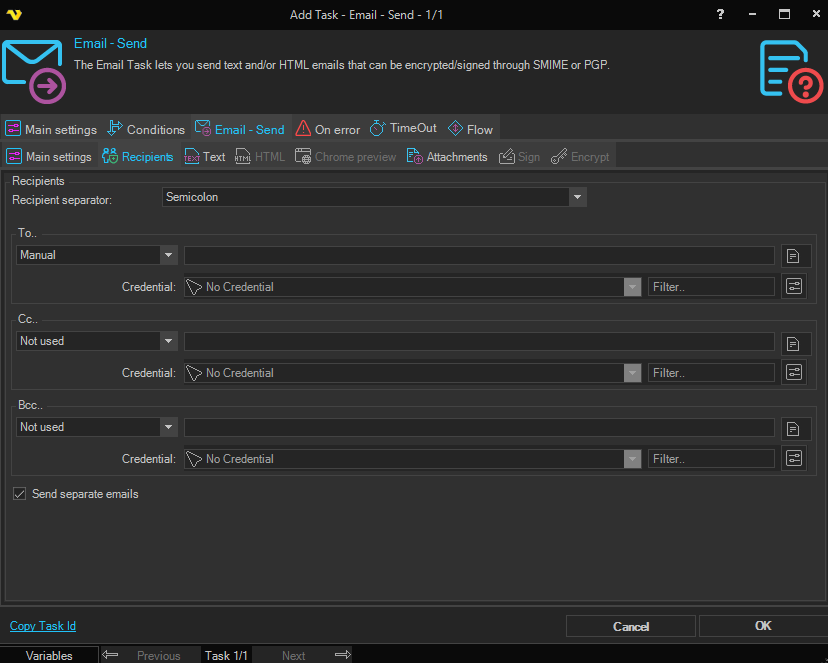
Task: Click the previous task left arrow icon
Action: pos(110,655)
